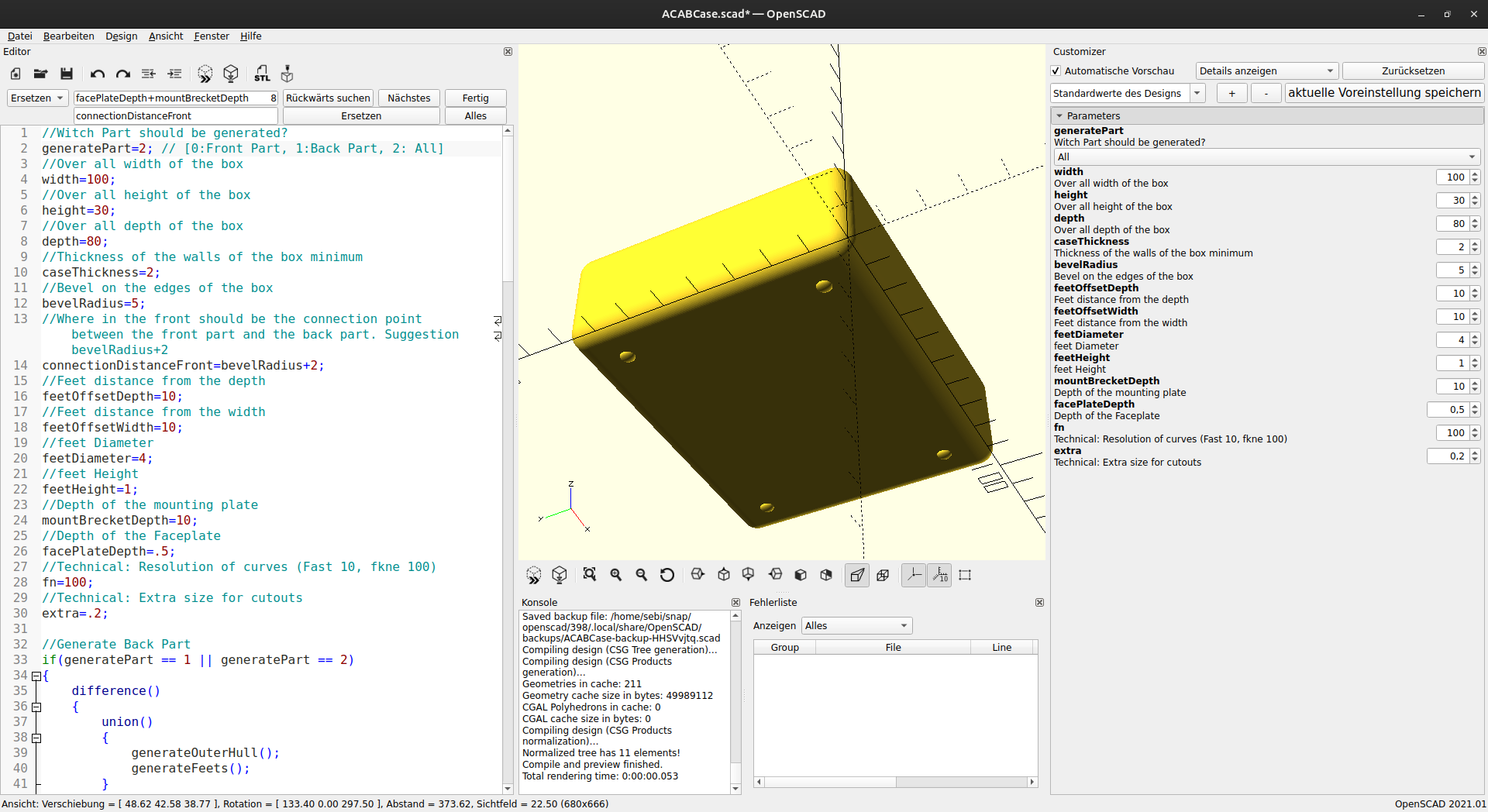This screenshot has width=1488, height=812.
Task: Click the Save file icon in editor toolbar
Action: (67, 74)
